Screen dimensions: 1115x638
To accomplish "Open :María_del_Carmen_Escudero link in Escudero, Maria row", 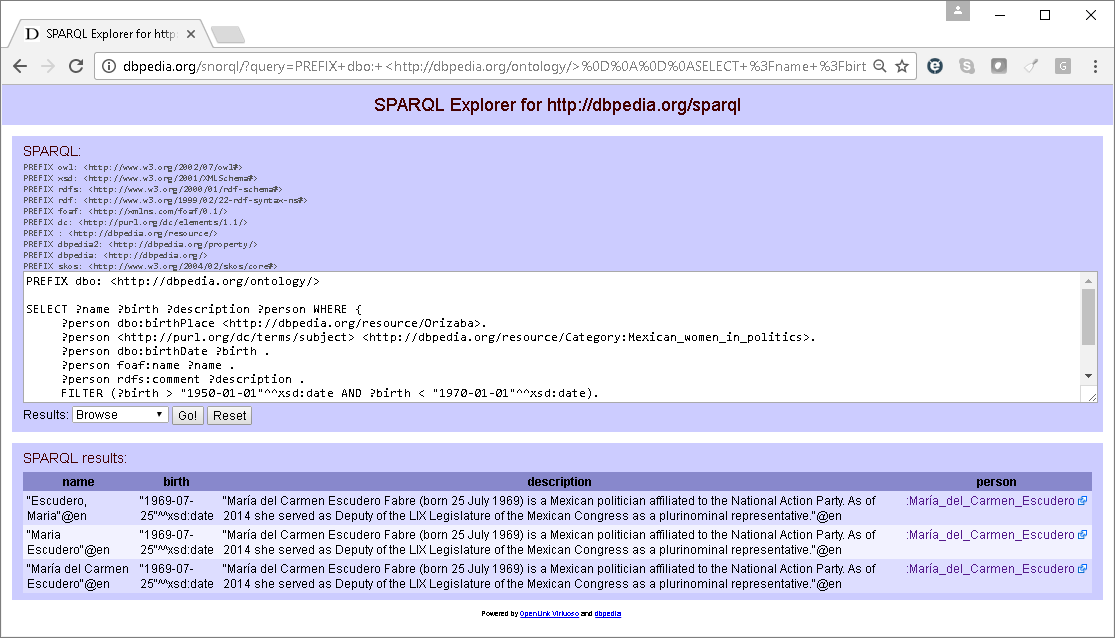I will click(991, 501).
